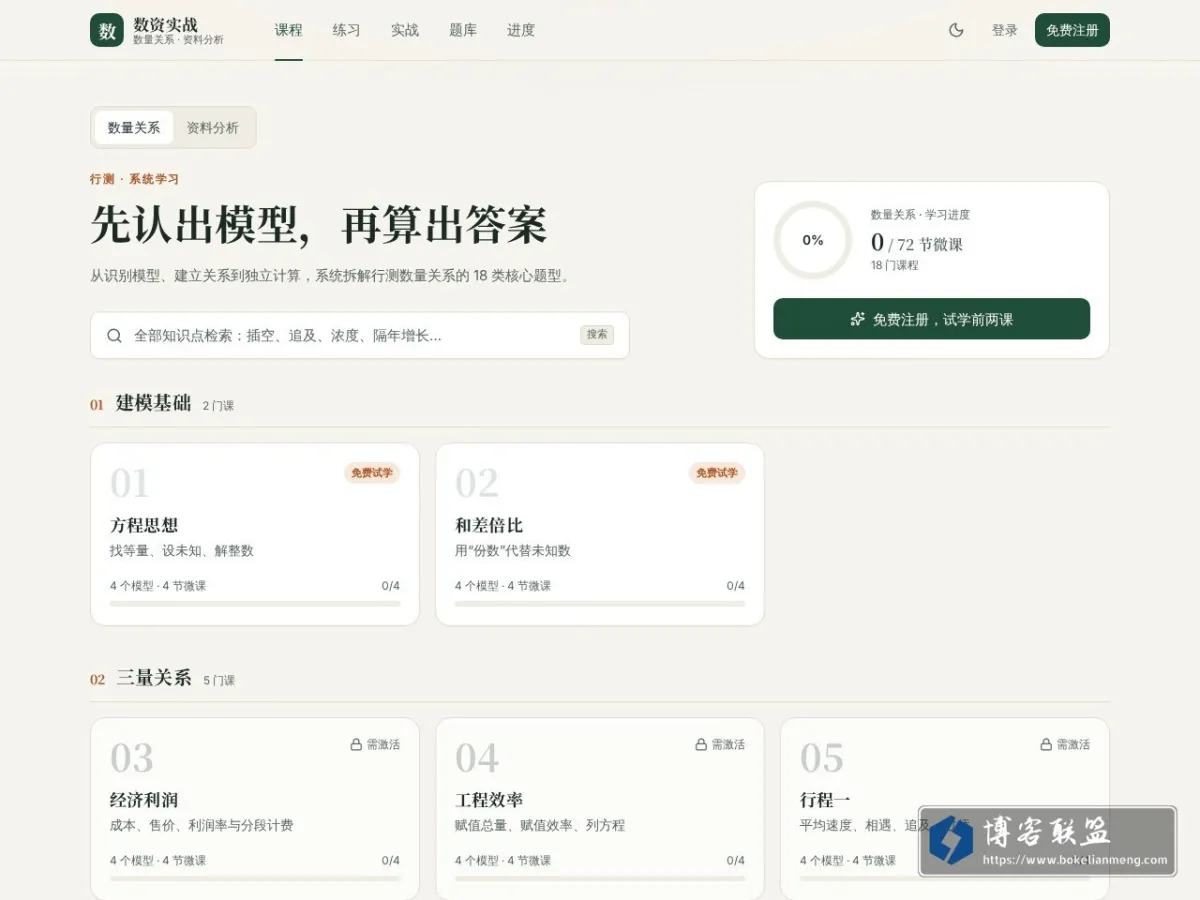Click the 三量关系 section heading
Viewport: 1200px width, 900px height.
[153, 677]
